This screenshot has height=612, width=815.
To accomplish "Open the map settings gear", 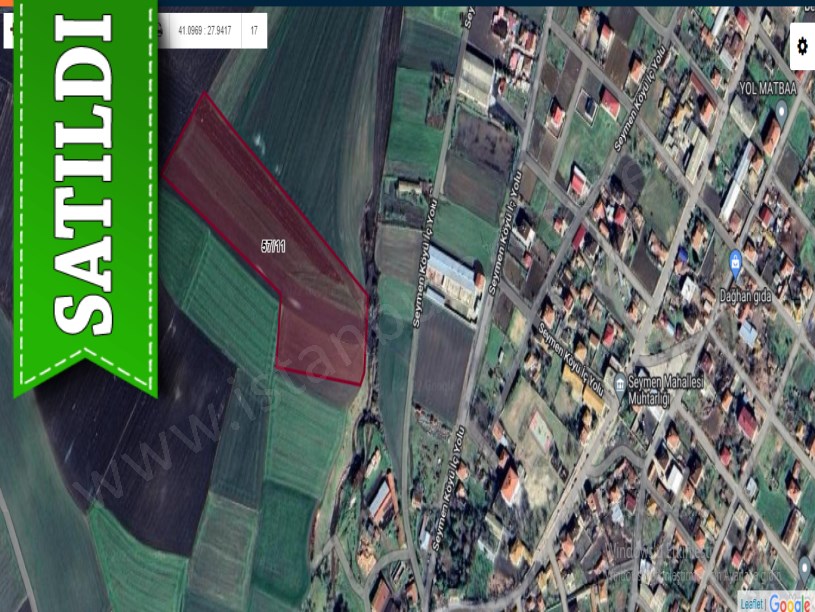I will tap(801, 45).
